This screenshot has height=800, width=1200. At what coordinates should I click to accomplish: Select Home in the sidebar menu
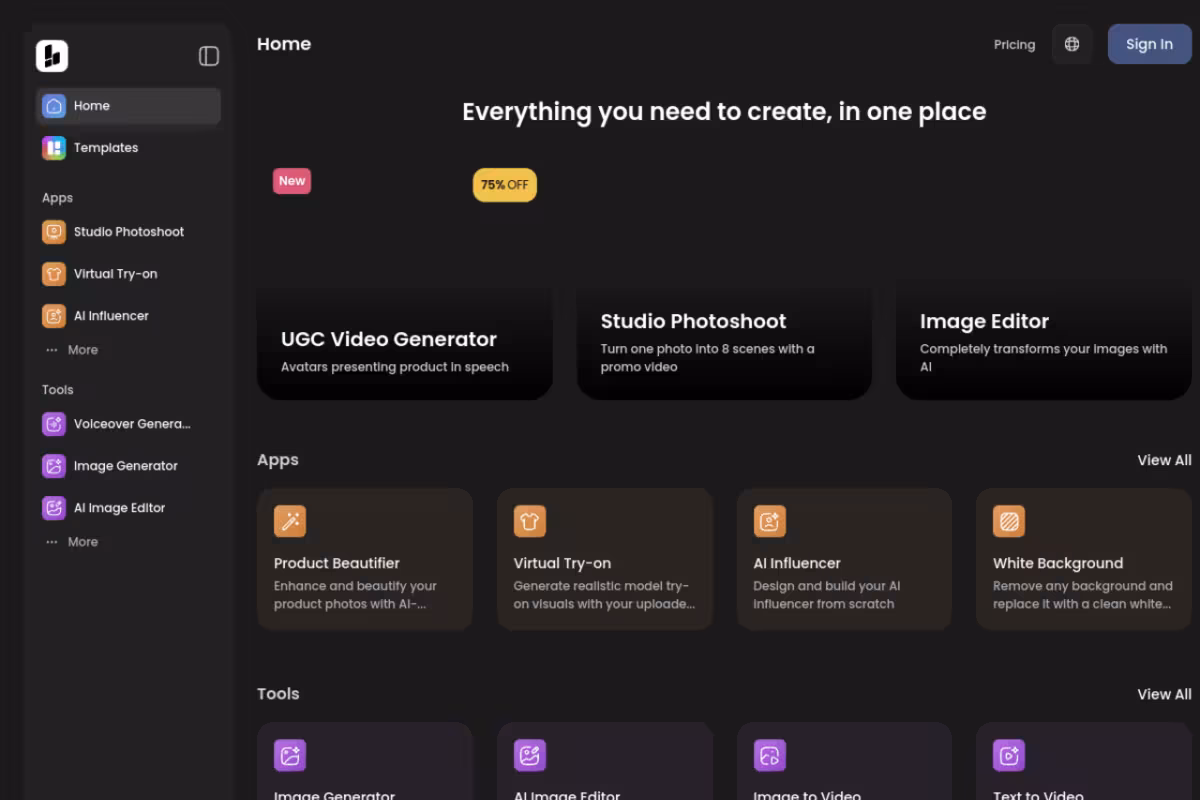[128, 106]
